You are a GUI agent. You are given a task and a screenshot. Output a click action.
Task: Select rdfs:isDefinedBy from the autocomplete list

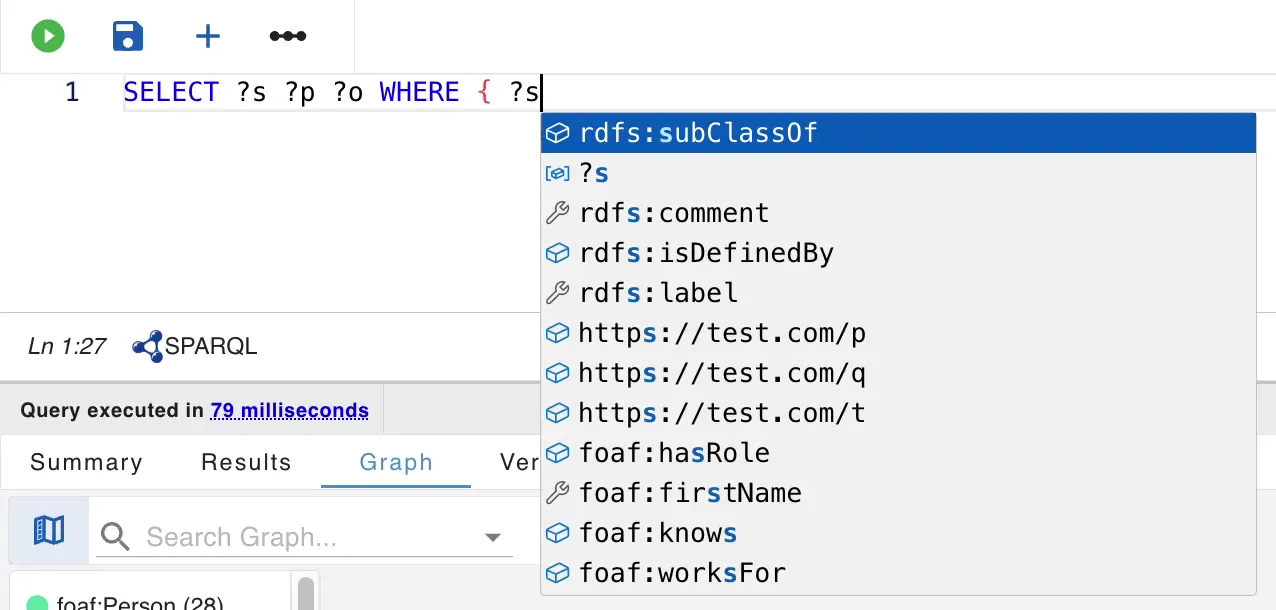tap(705, 252)
